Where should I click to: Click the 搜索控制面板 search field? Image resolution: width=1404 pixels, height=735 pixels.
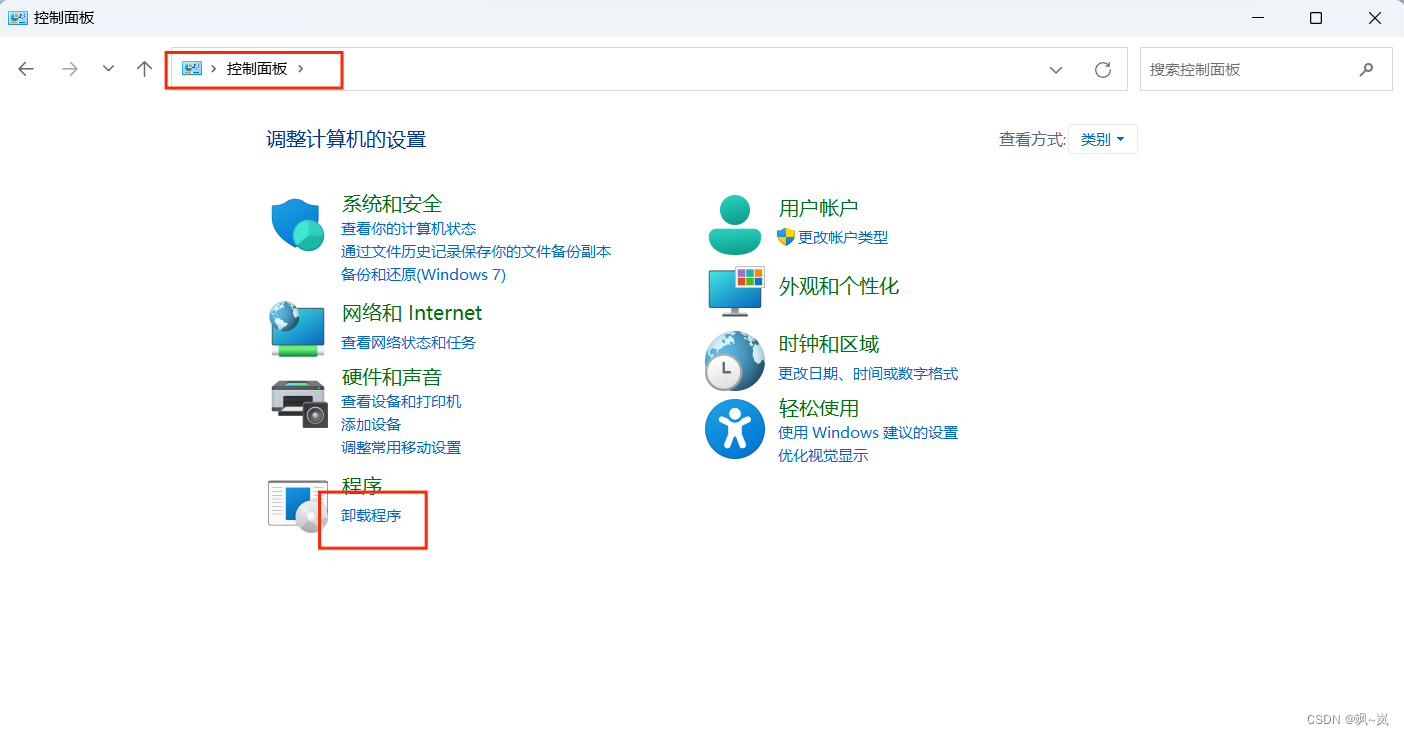point(1266,69)
